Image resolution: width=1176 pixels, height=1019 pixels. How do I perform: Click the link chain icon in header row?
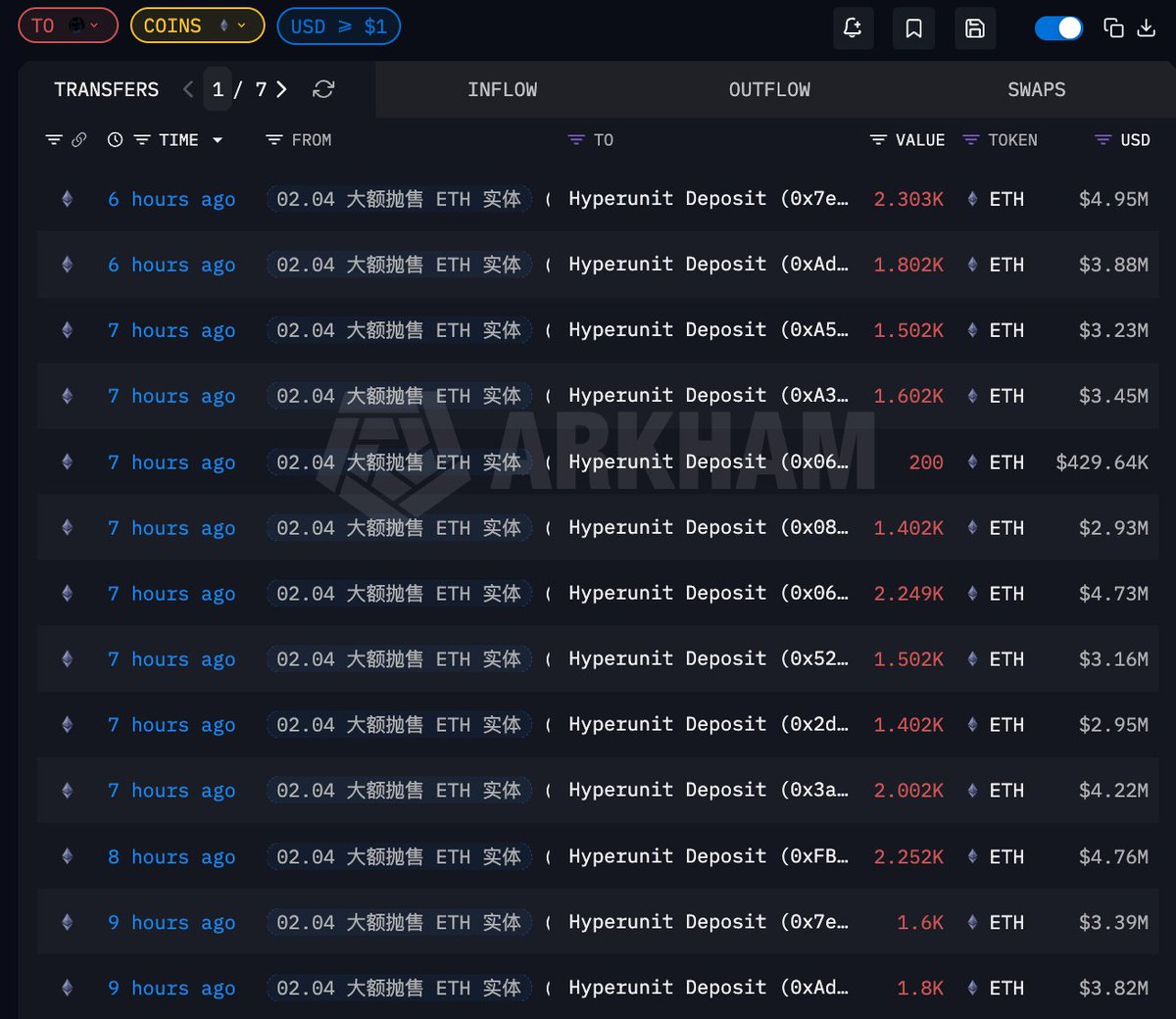tap(79, 140)
